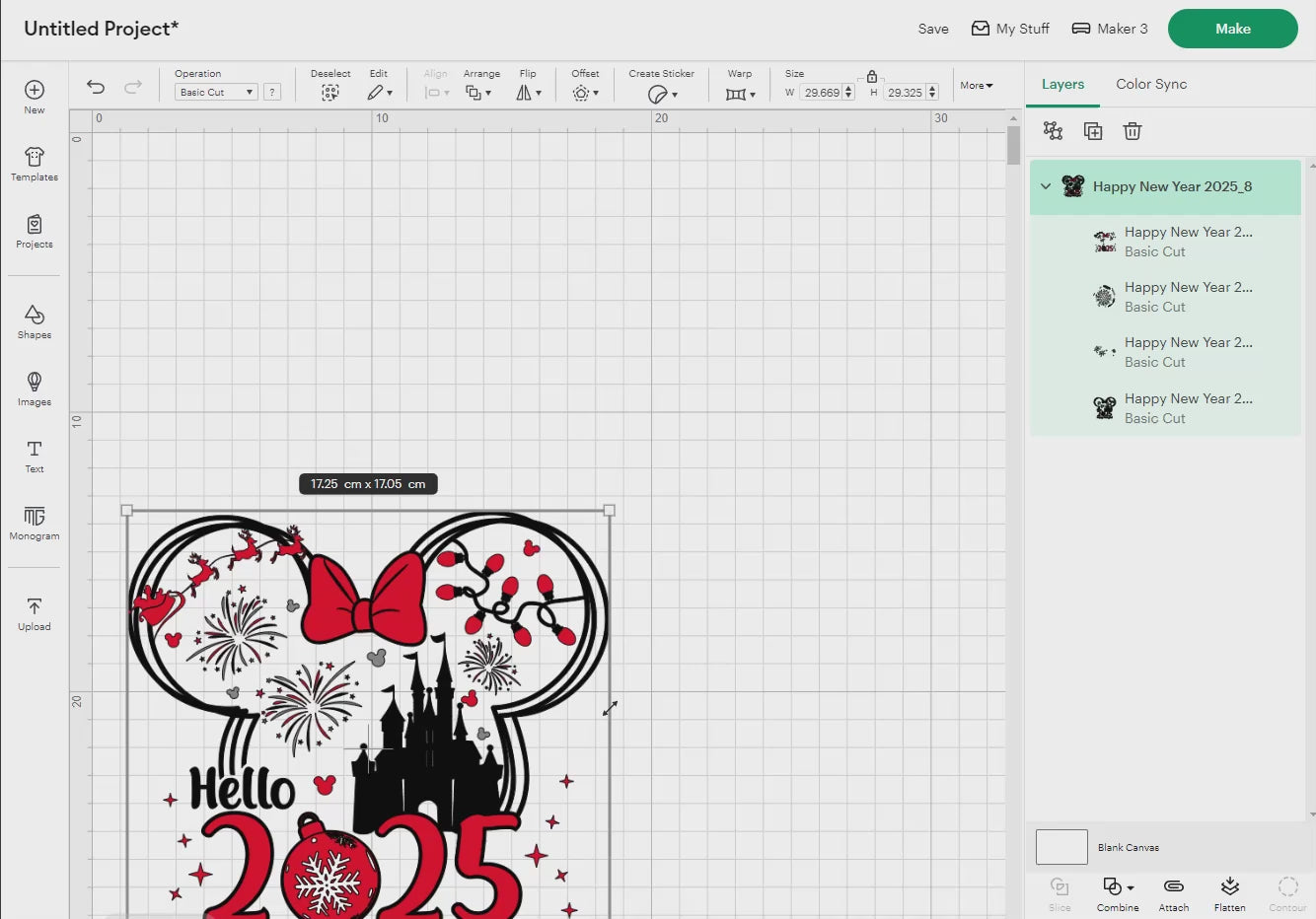This screenshot has height=919, width=1316.
Task: Click the Save button
Action: (933, 29)
